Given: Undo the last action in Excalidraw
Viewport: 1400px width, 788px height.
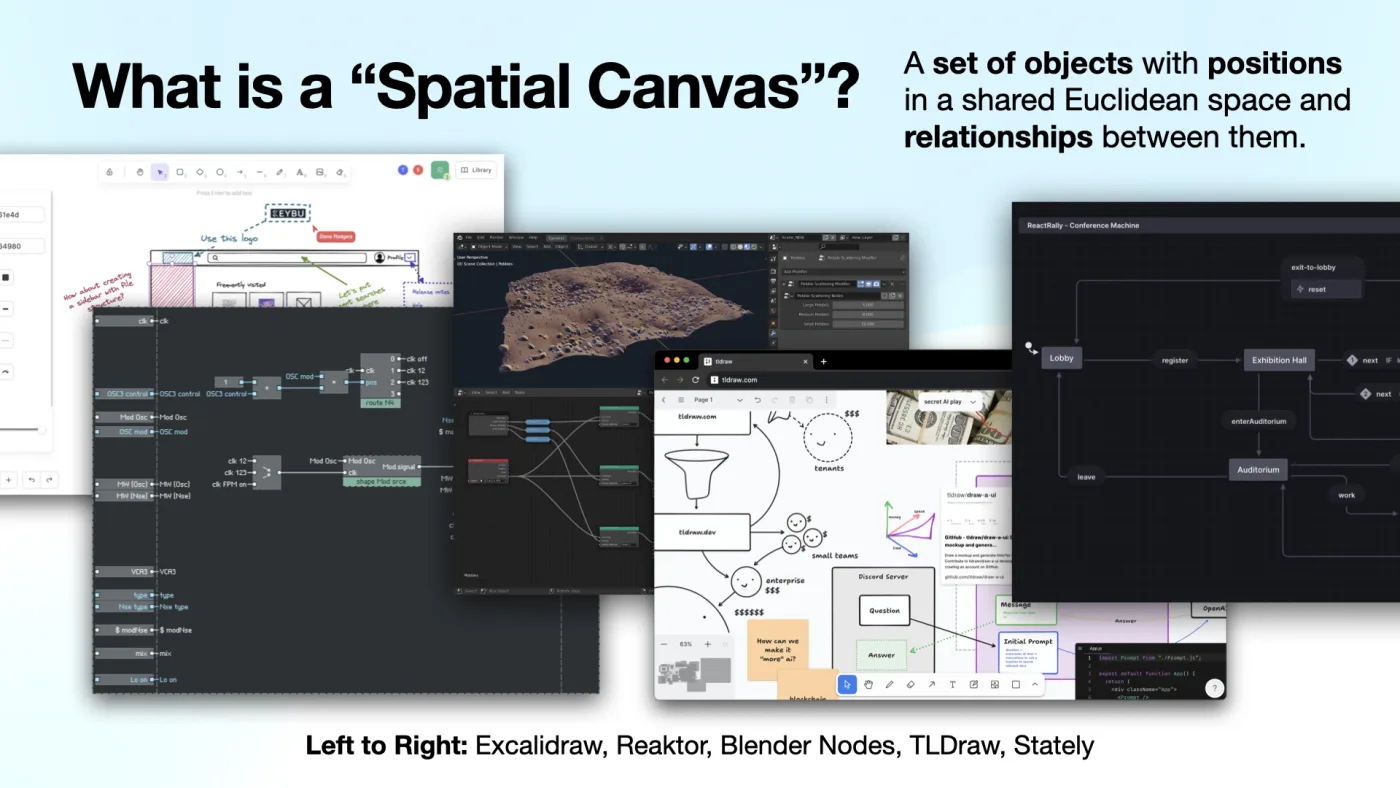Looking at the screenshot, I should [x=31, y=480].
